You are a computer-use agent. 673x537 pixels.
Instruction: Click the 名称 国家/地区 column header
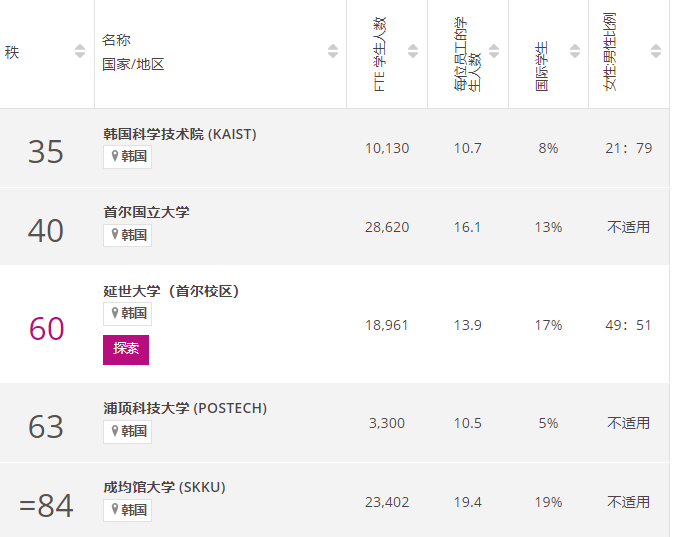pyautogui.click(x=133, y=52)
